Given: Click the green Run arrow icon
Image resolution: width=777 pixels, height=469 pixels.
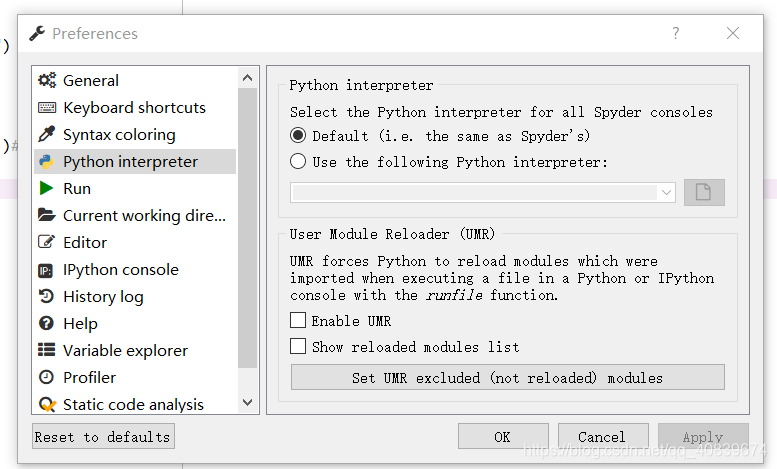Looking at the screenshot, I should 46,189.
